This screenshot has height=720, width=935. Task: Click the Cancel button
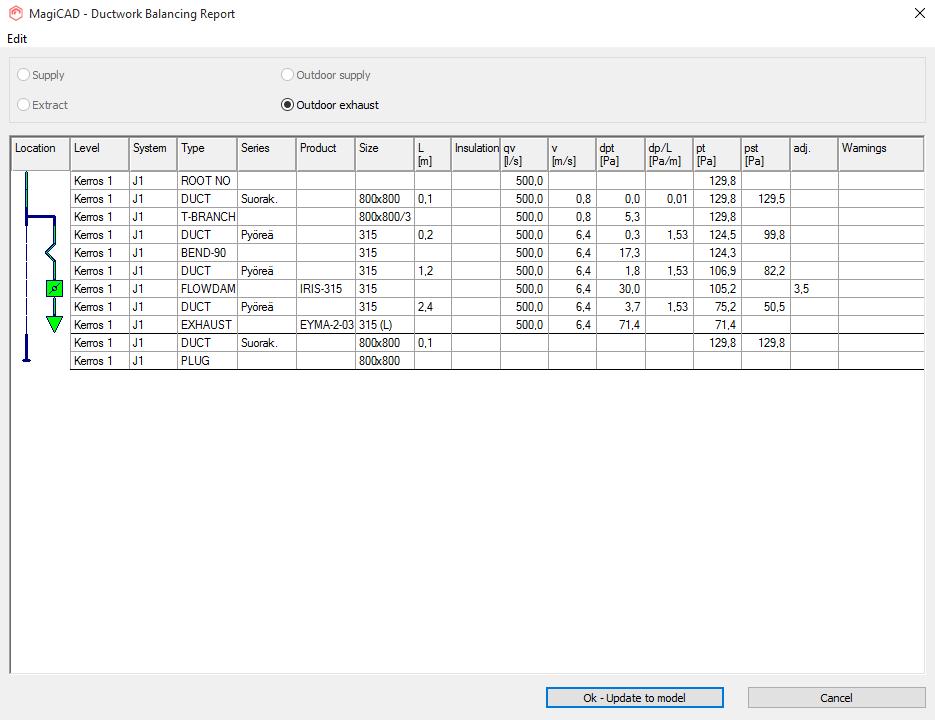click(x=836, y=698)
